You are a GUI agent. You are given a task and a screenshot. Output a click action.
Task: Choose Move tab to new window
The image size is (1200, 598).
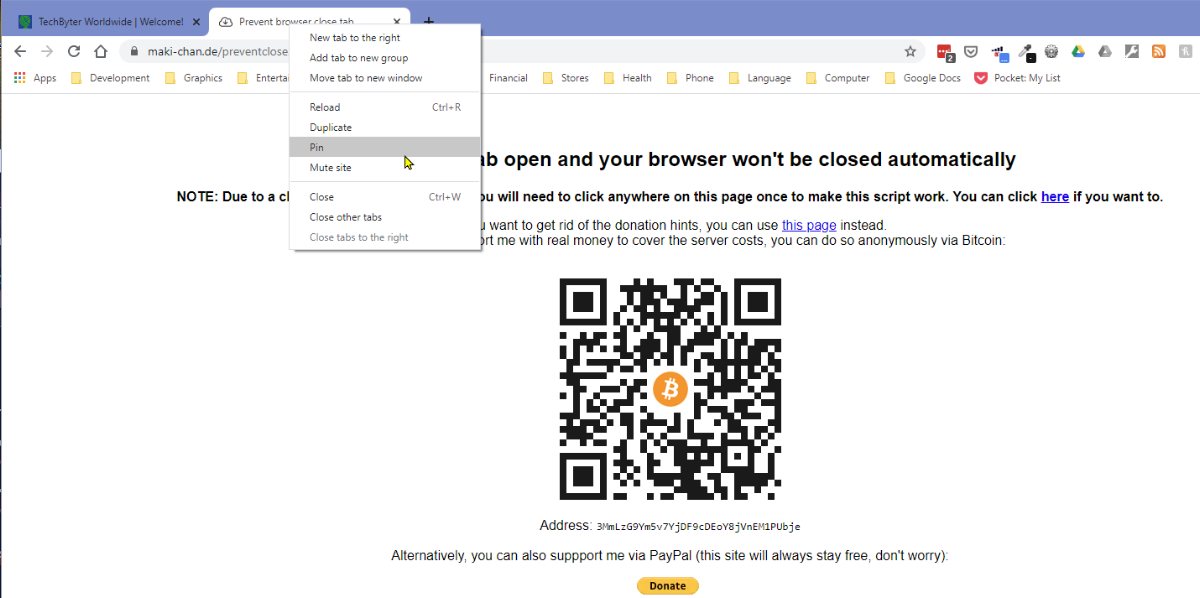[x=385, y=78]
